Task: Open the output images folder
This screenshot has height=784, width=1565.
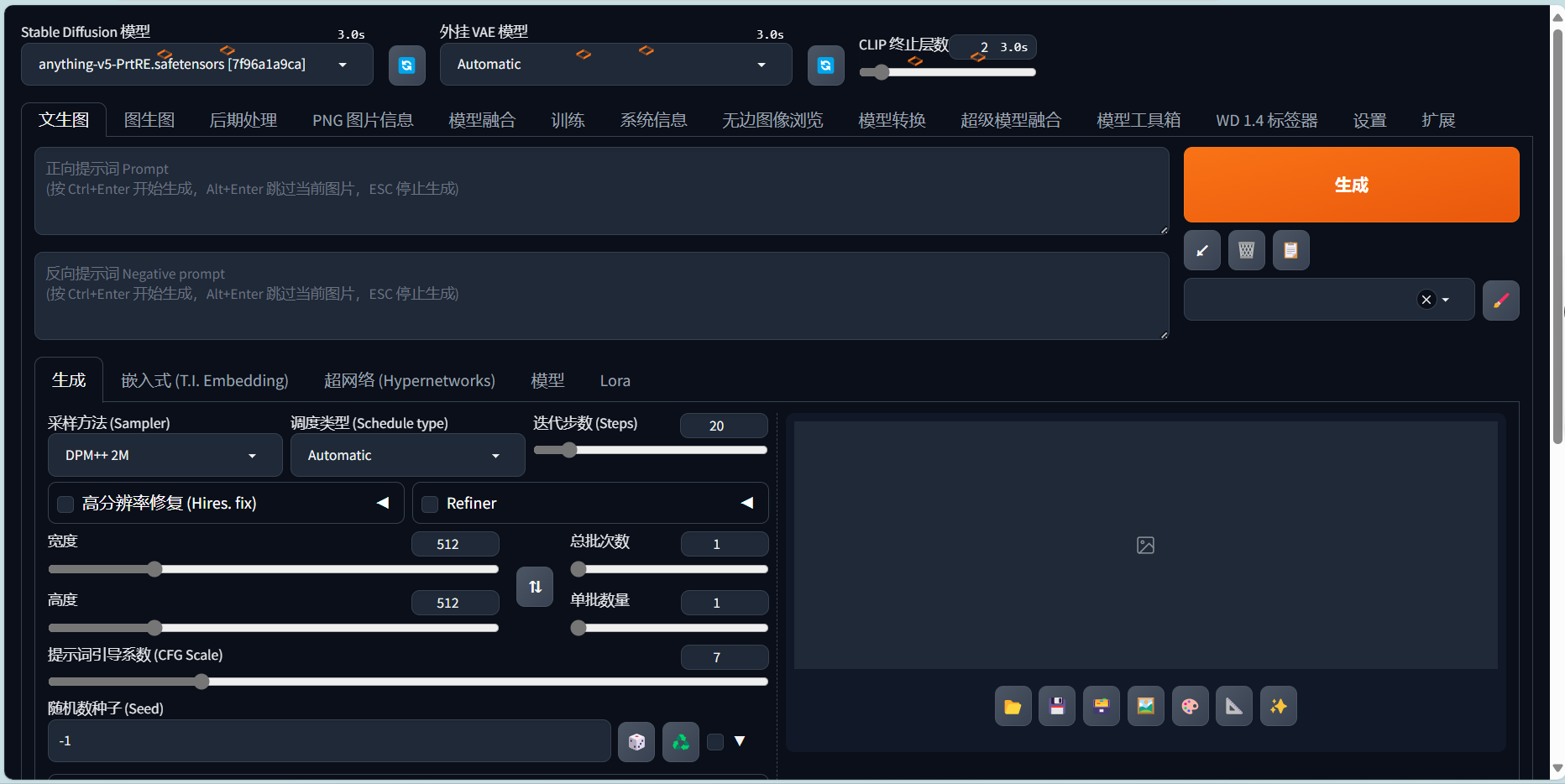Action: point(1013,706)
